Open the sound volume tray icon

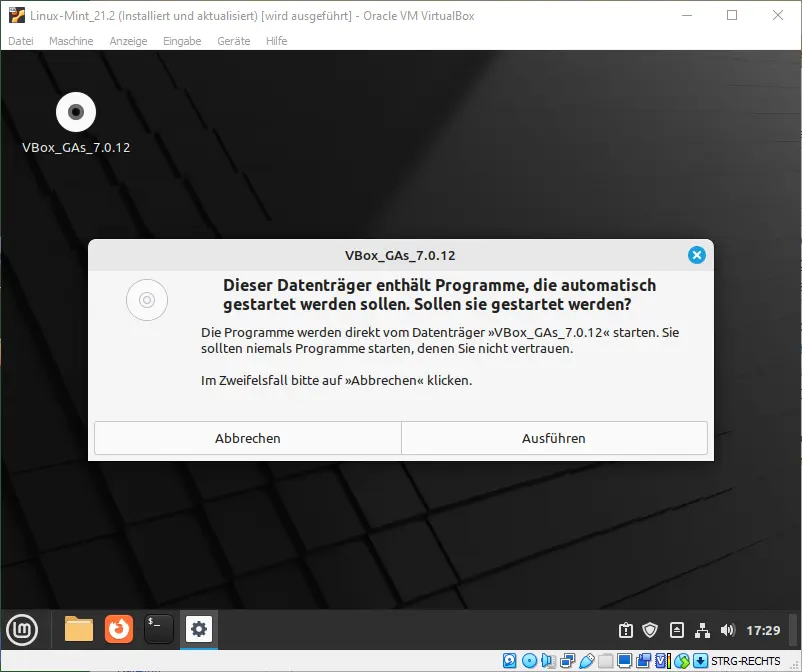pos(727,630)
